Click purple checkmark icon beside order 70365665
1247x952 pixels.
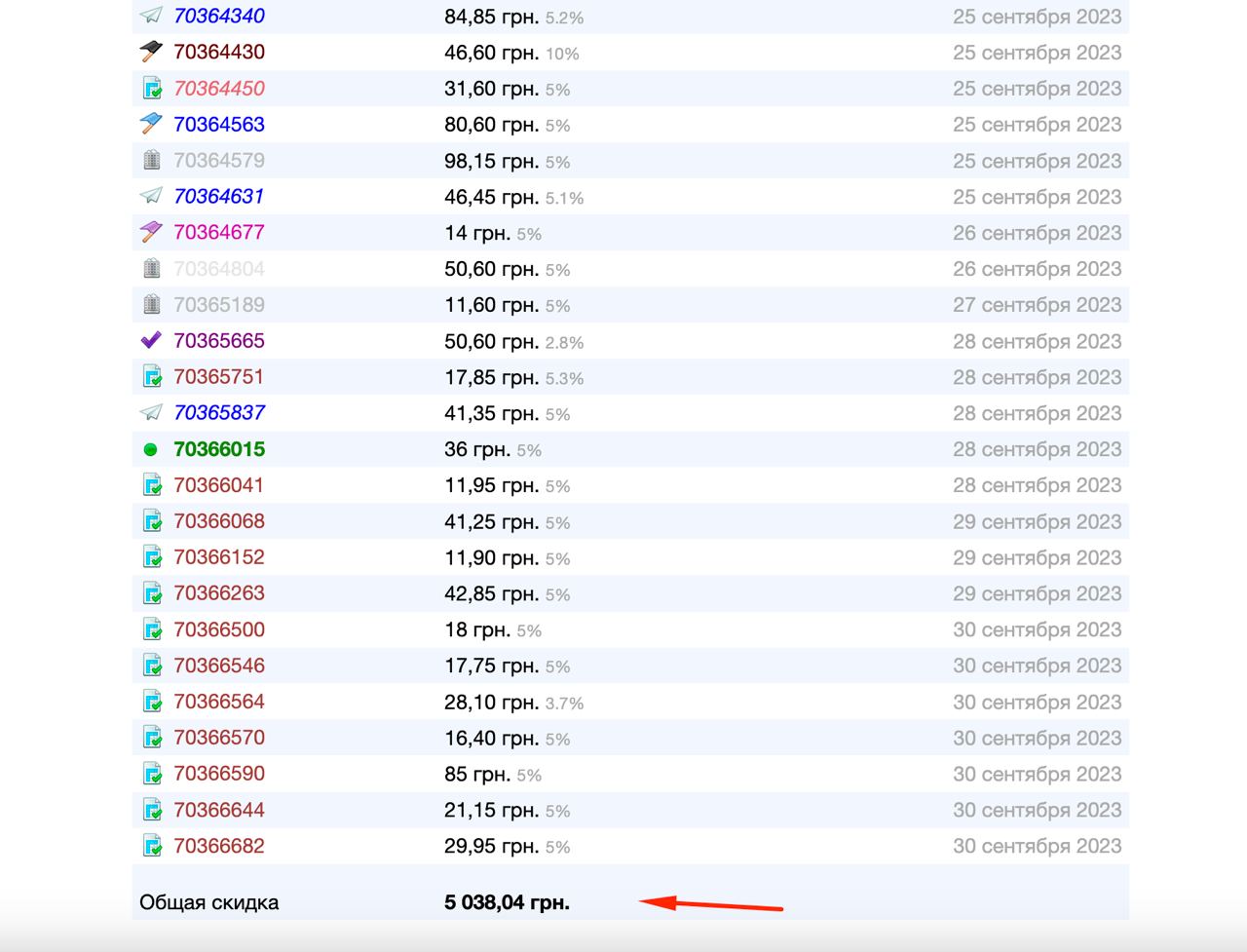click(x=151, y=341)
